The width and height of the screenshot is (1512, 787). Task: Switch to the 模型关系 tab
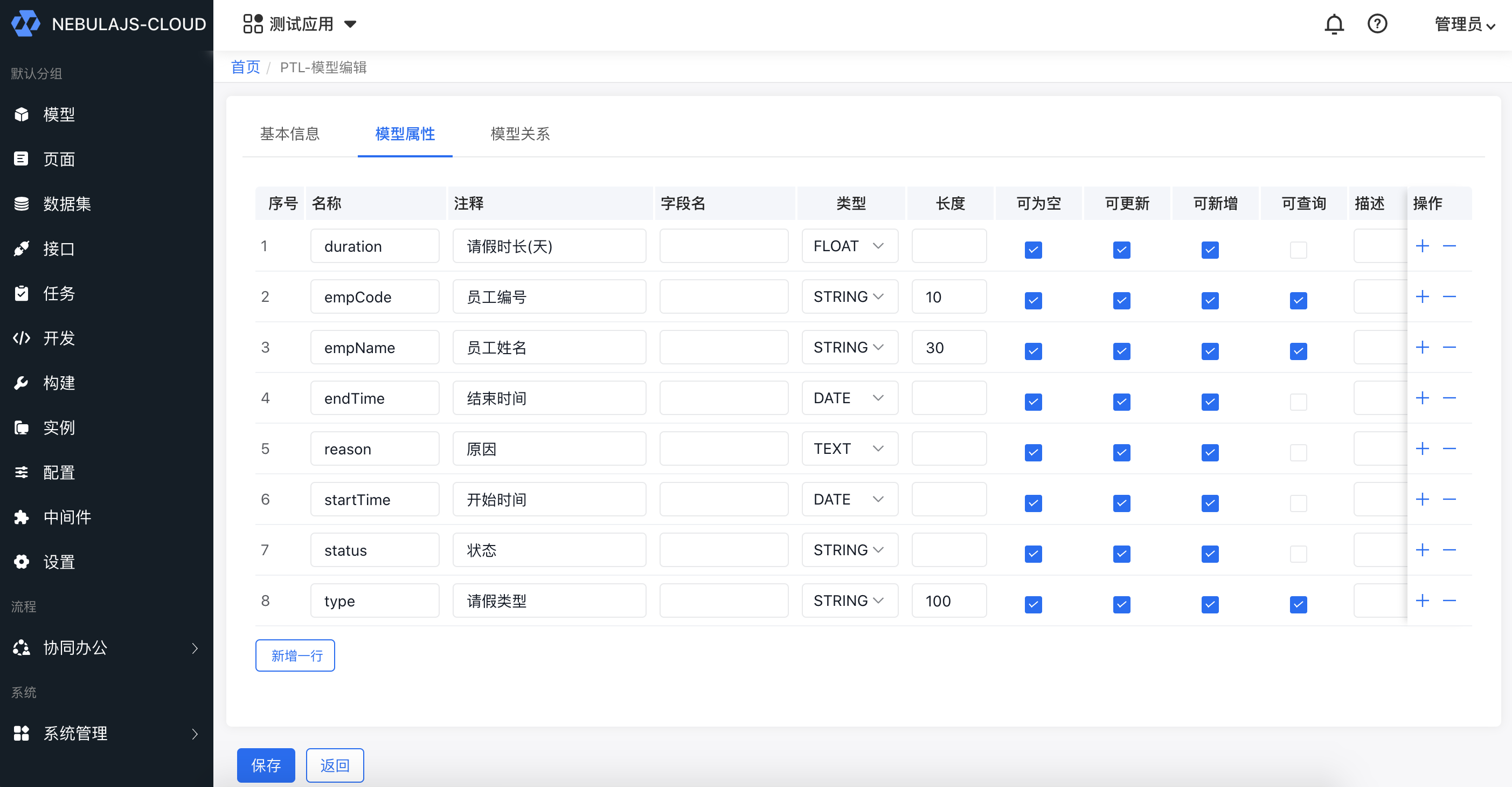pos(519,134)
